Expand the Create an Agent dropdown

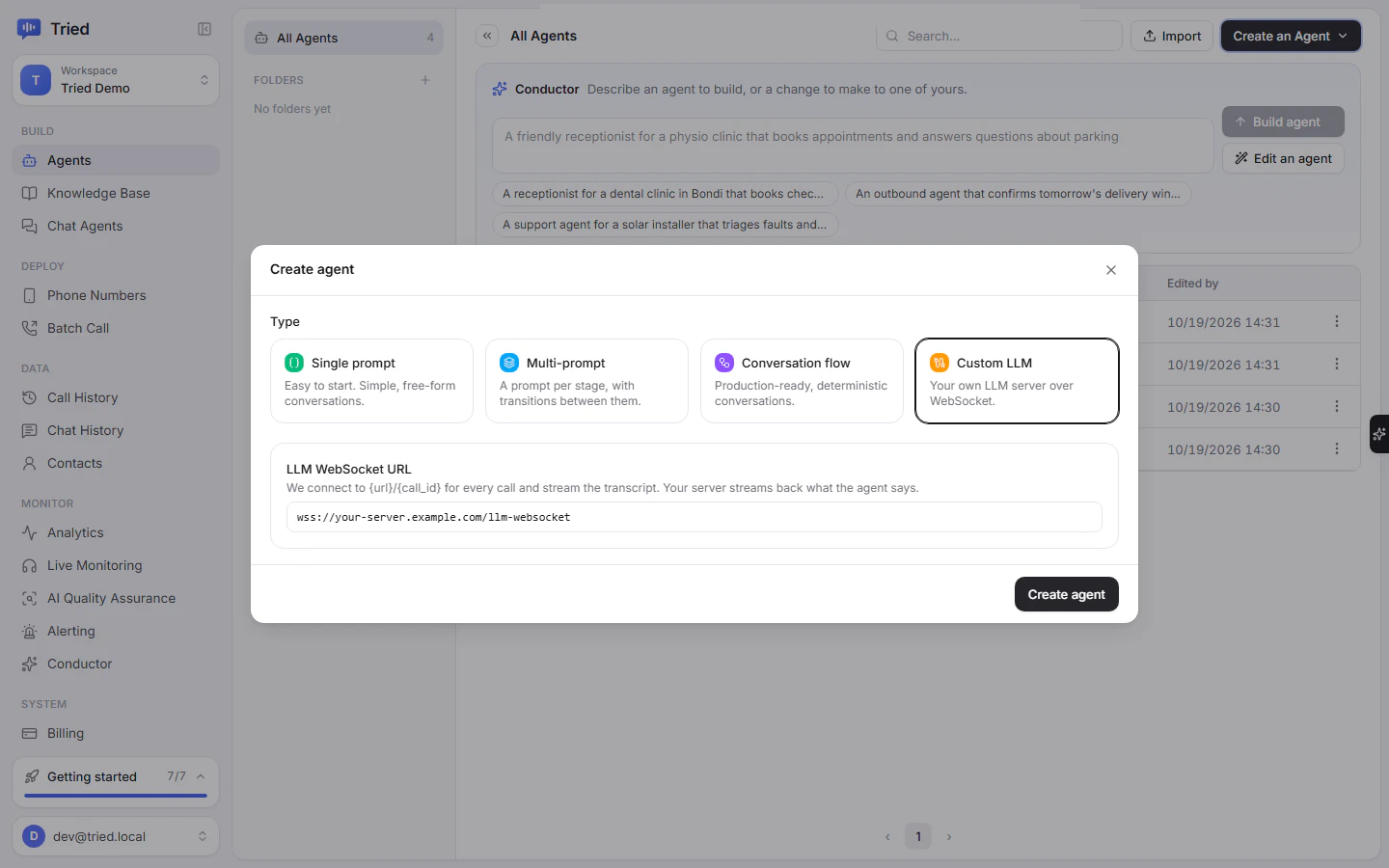click(1291, 36)
